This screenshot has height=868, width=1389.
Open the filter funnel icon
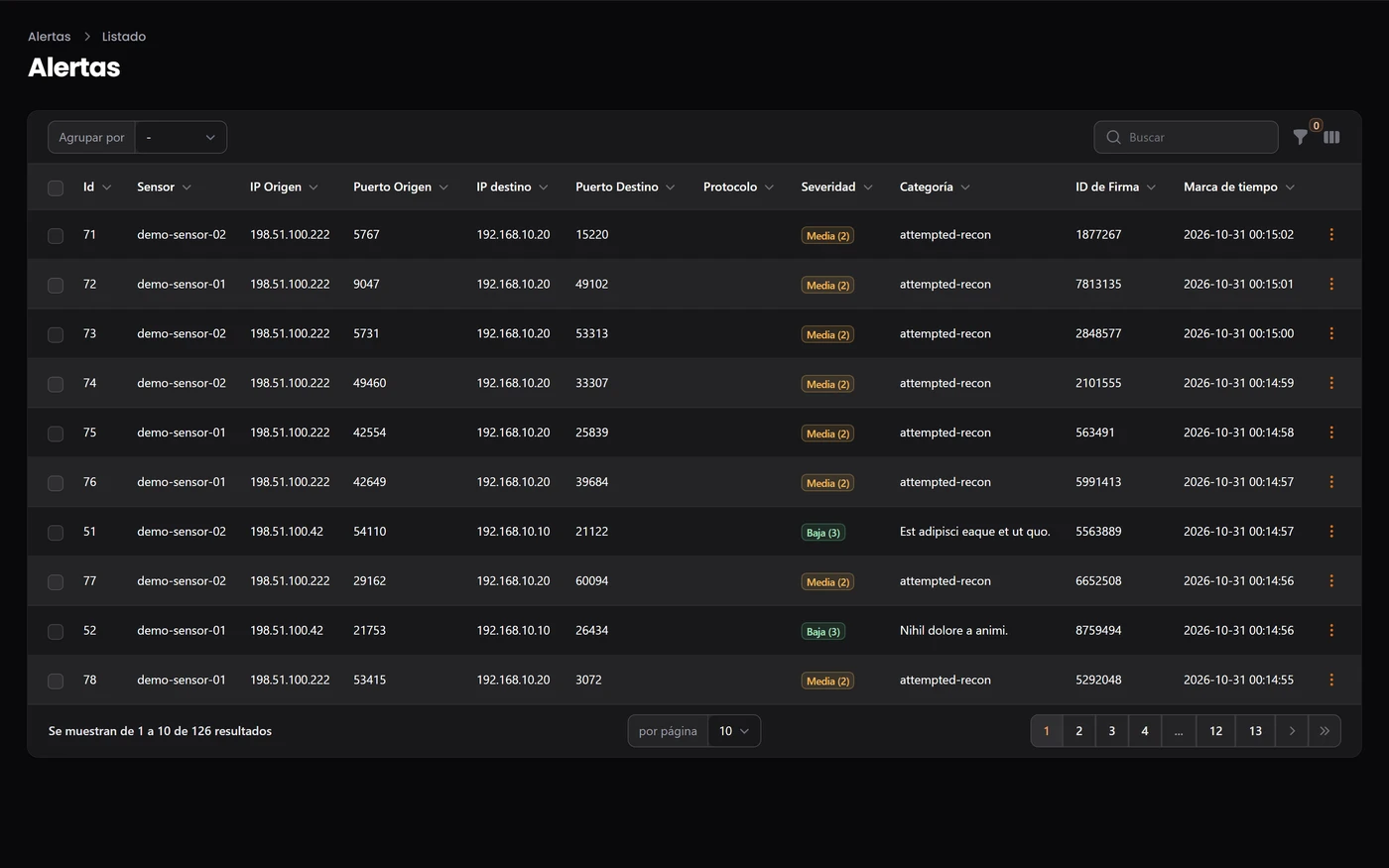tap(1300, 137)
